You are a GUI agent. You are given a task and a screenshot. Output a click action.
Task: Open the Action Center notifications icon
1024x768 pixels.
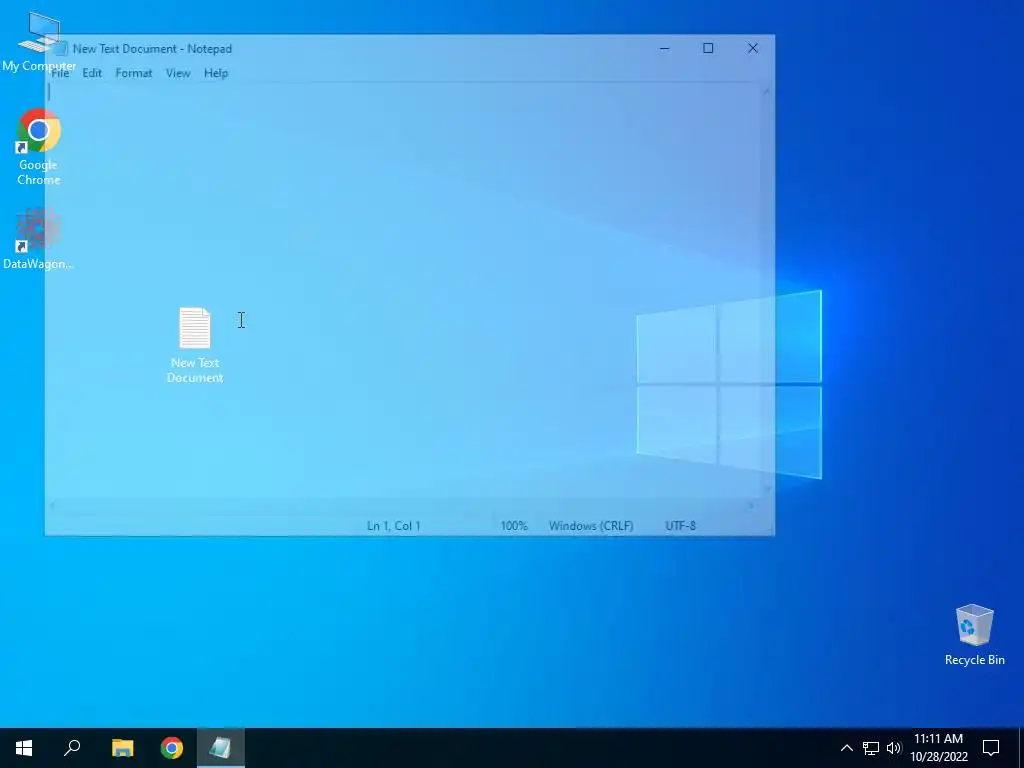[991, 748]
